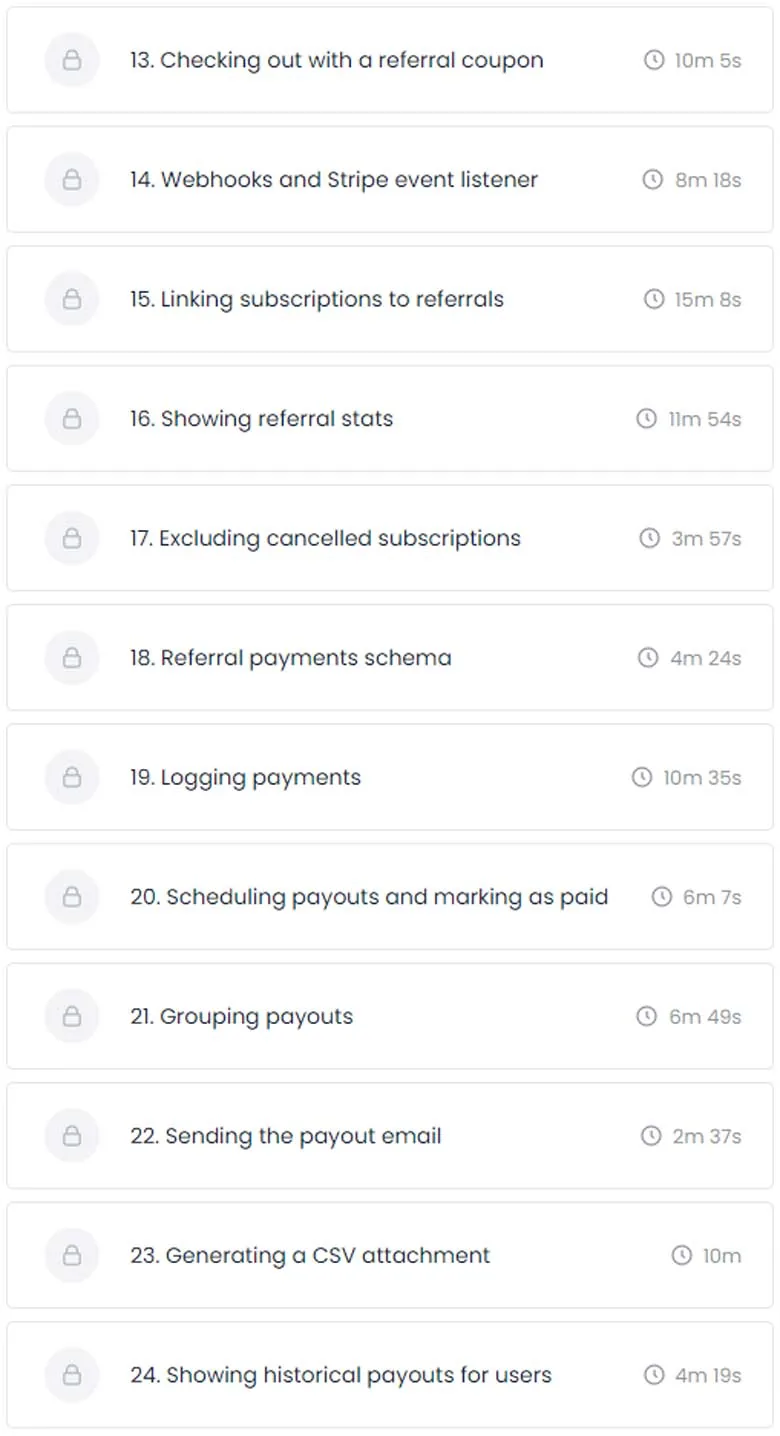Image resolution: width=780 pixels, height=1436 pixels.
Task: Click clock icon beside 10m 5s duration
Action: coord(654,60)
